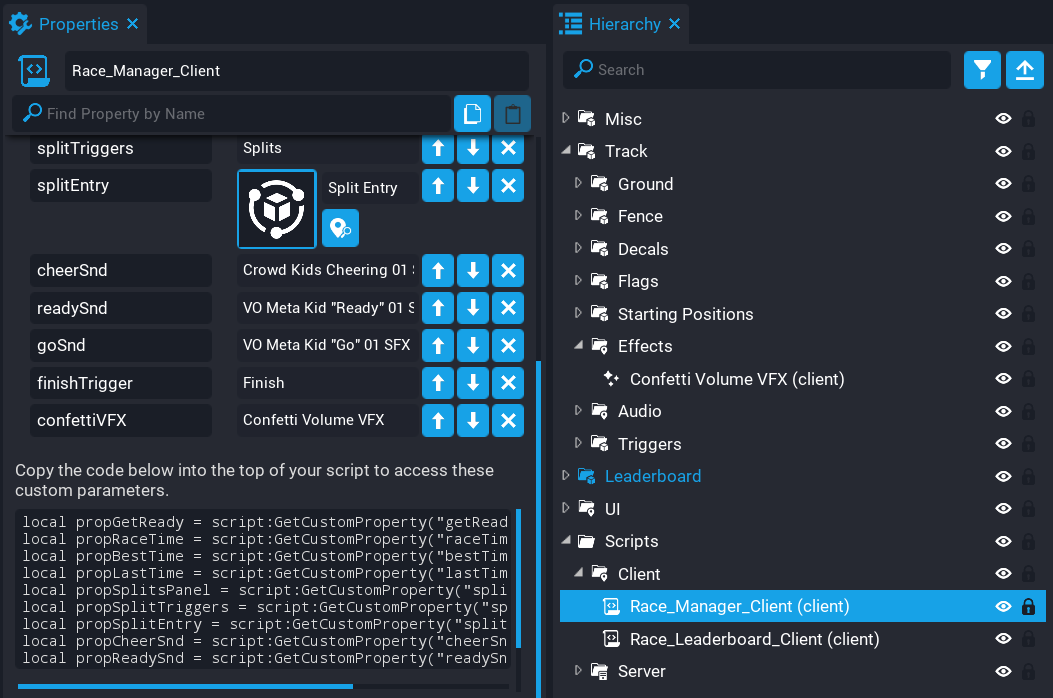Screen dimensions: 1053x698
Task: Delete the confettiVFX custom property
Action: point(508,421)
